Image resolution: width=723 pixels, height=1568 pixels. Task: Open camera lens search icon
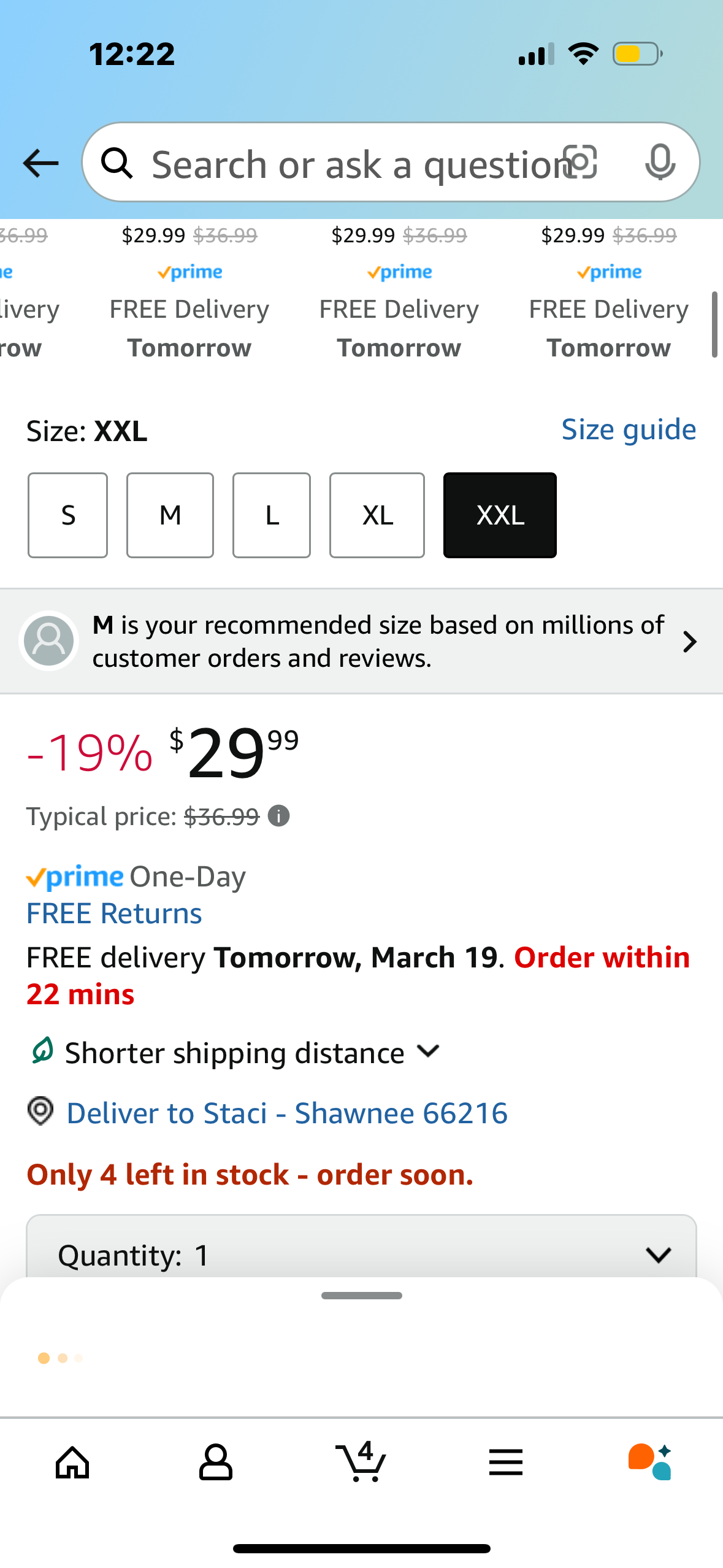[x=580, y=163]
